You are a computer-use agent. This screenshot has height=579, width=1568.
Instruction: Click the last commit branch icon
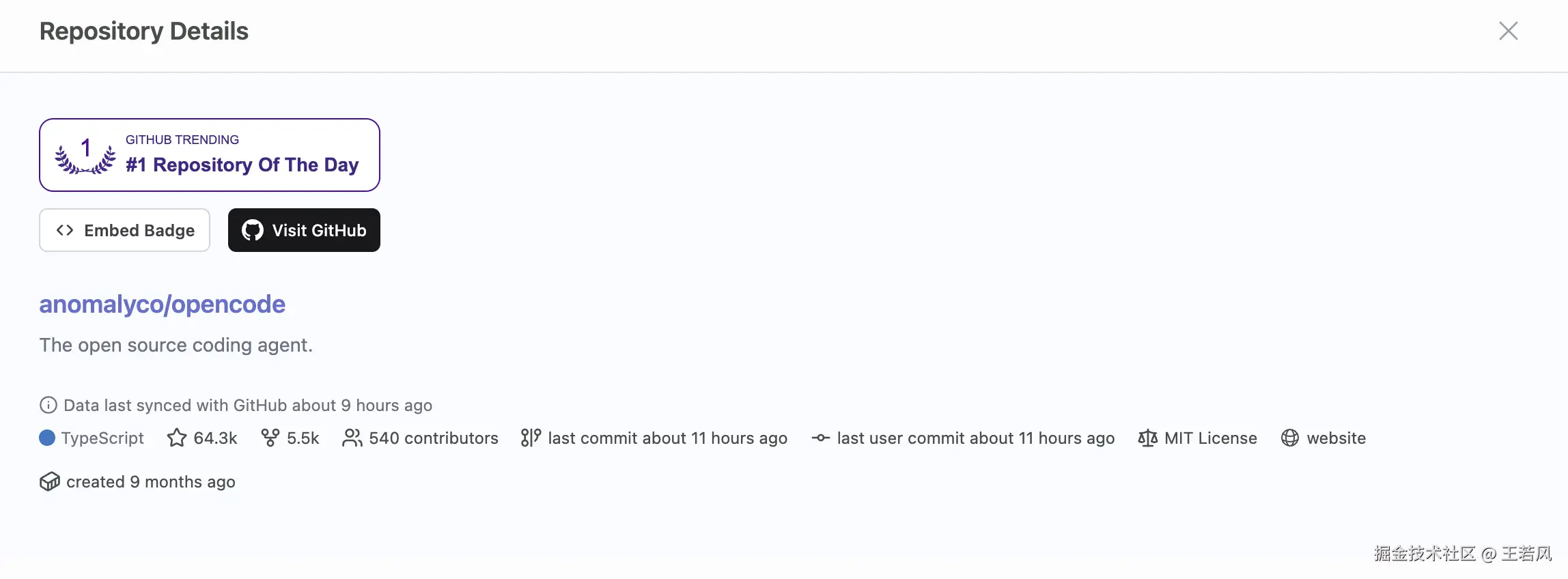(531, 438)
